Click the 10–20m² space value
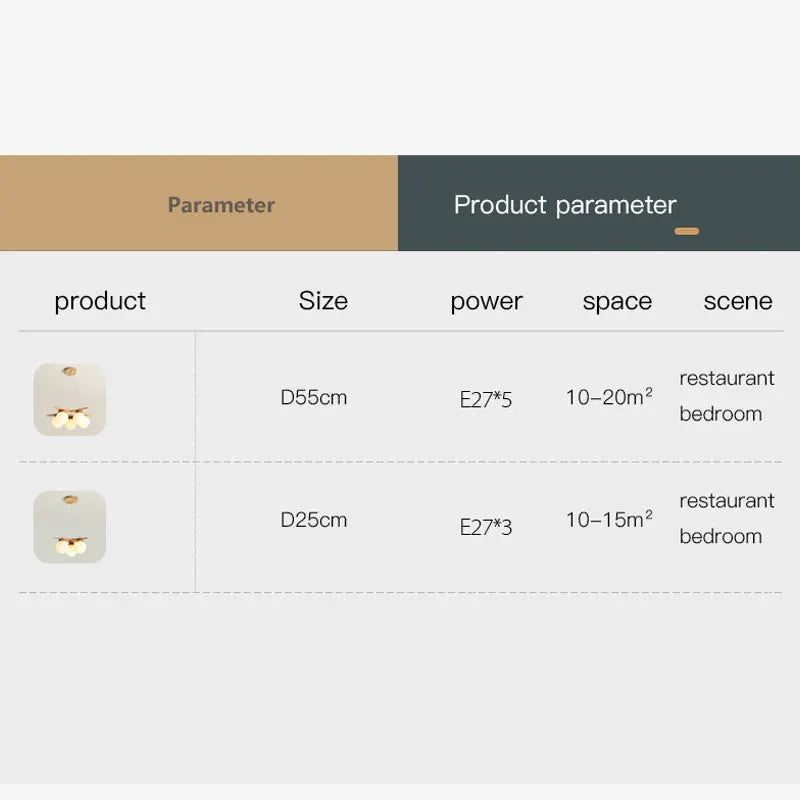This screenshot has height=800, width=800. click(609, 397)
